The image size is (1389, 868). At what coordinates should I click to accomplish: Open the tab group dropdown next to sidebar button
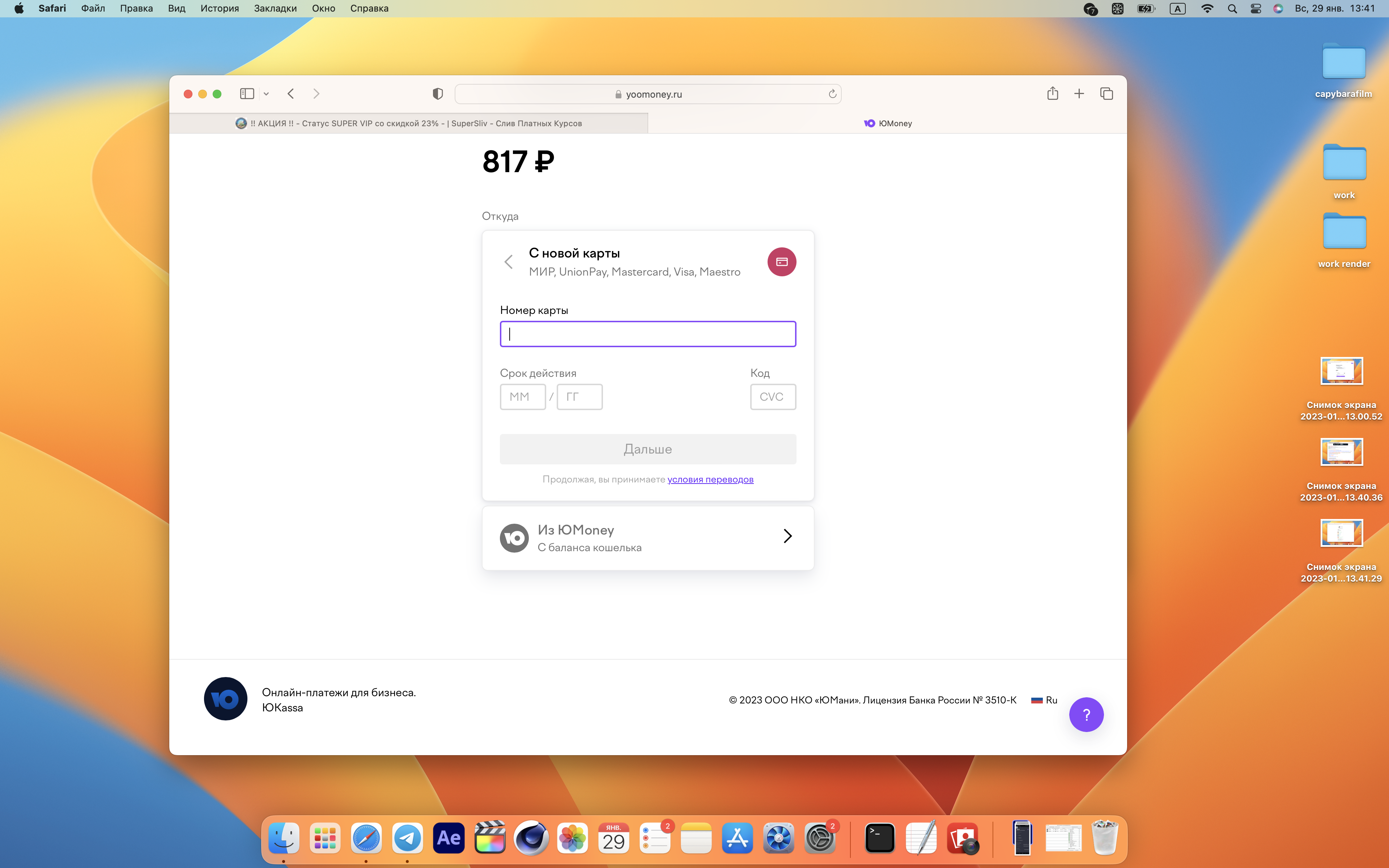coord(266,94)
